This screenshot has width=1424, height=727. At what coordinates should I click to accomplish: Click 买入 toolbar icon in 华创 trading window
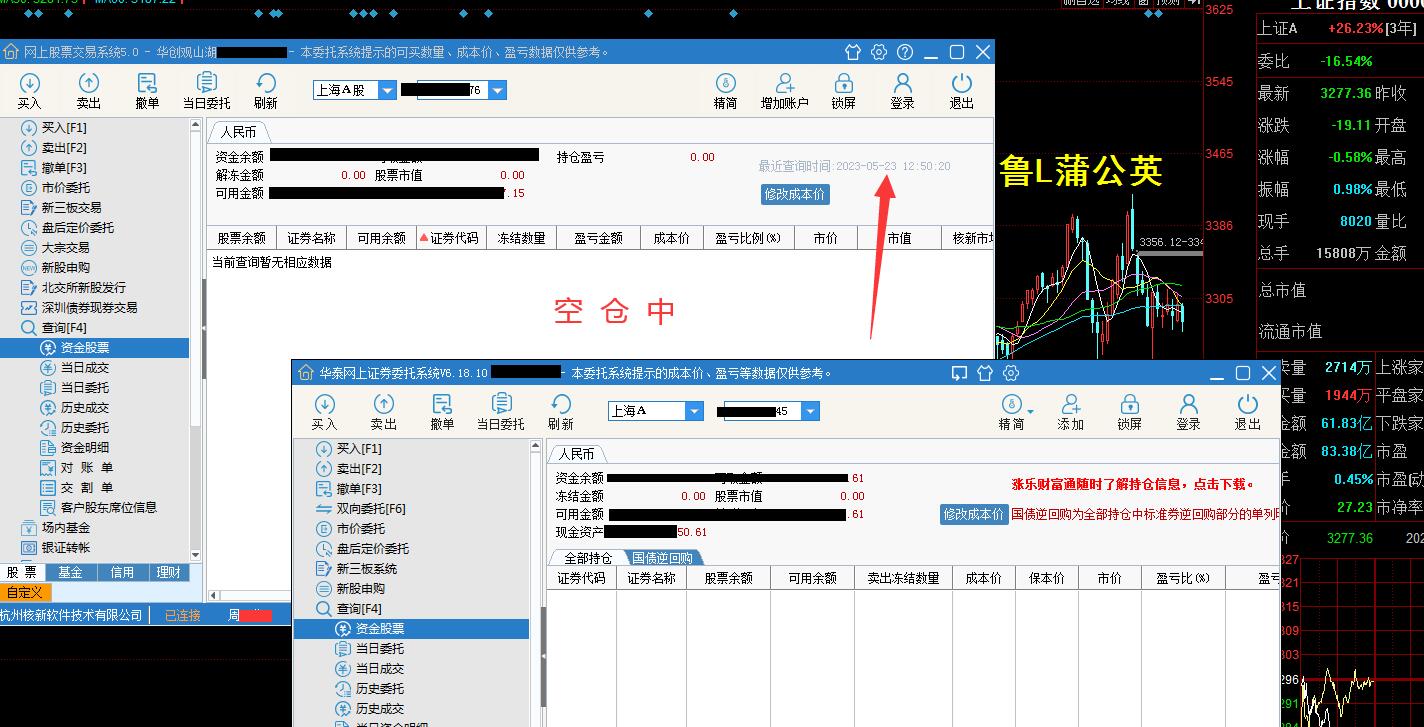[x=30, y=91]
